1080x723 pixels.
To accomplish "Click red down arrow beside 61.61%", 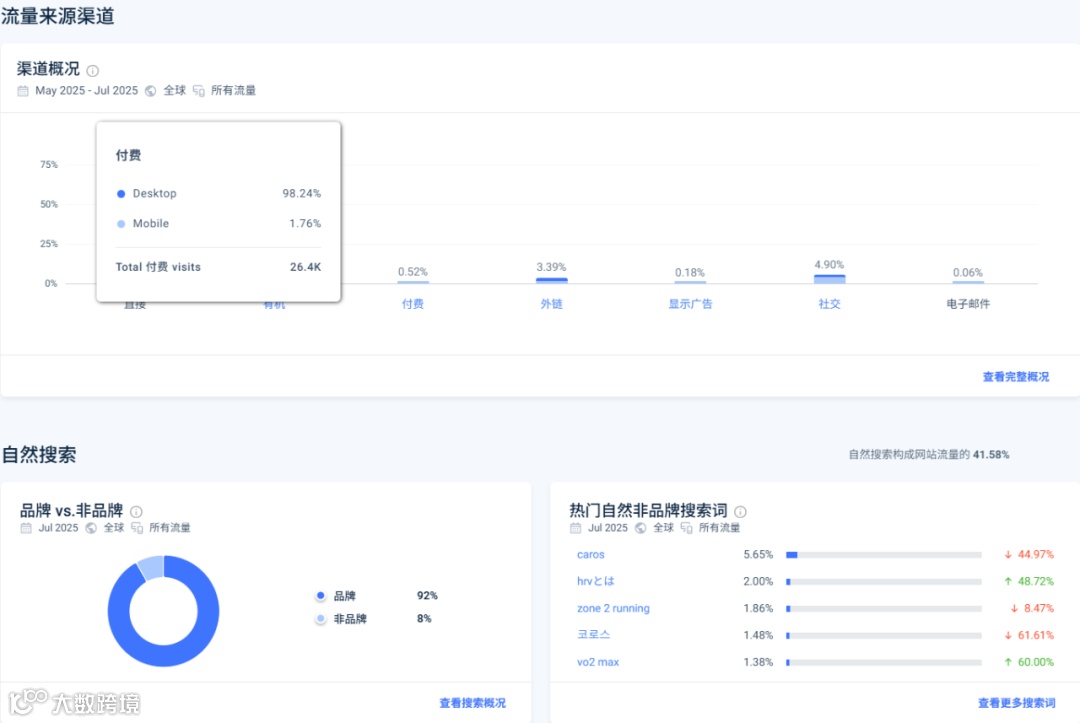I will 1008,636.
